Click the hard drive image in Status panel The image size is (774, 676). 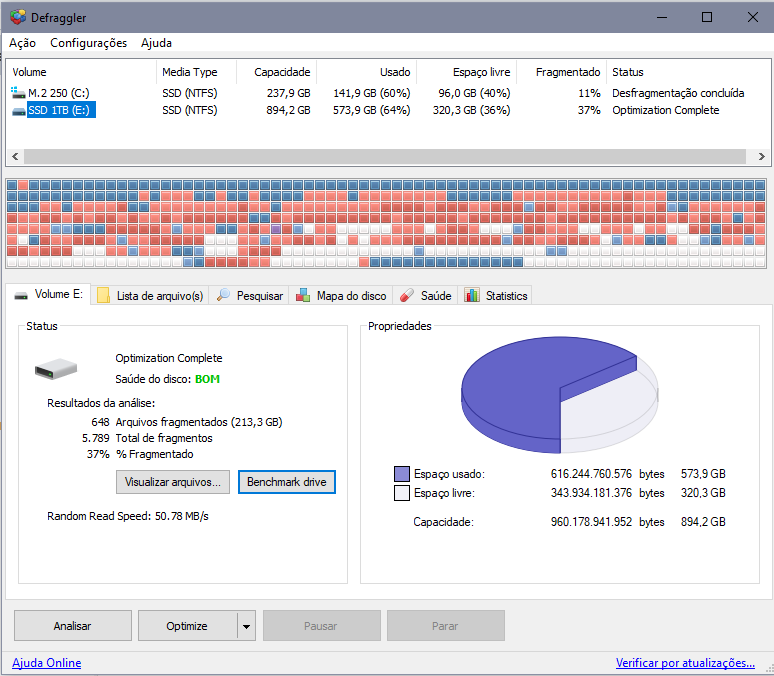56,368
